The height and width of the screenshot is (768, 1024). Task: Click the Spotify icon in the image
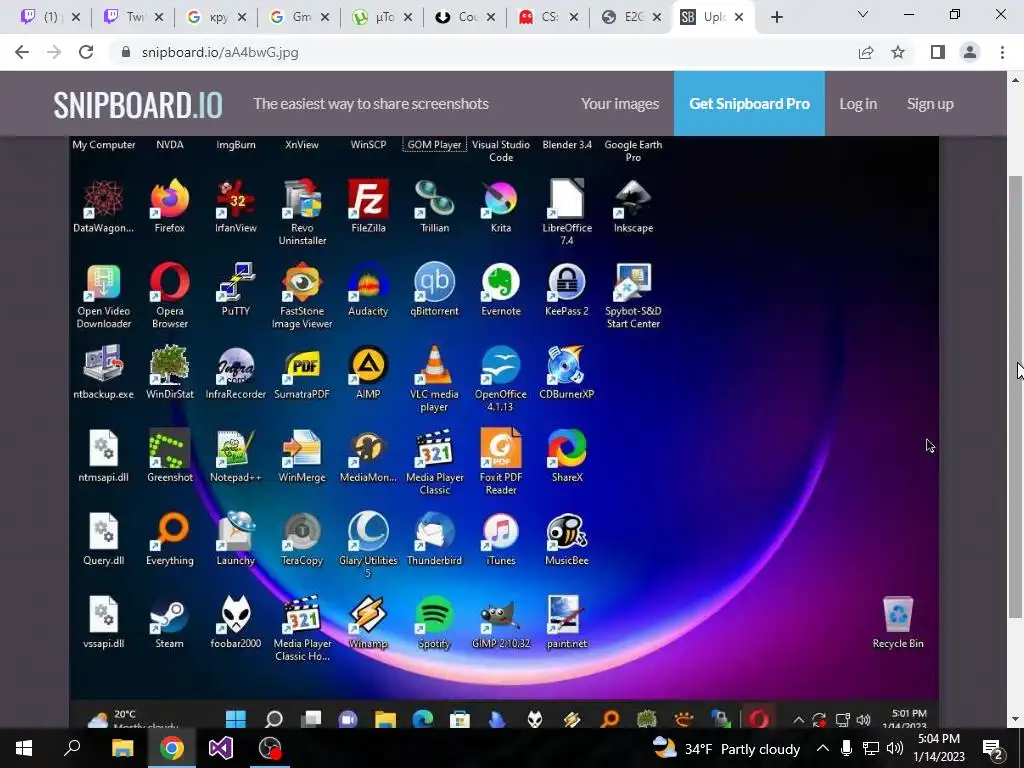click(x=434, y=615)
